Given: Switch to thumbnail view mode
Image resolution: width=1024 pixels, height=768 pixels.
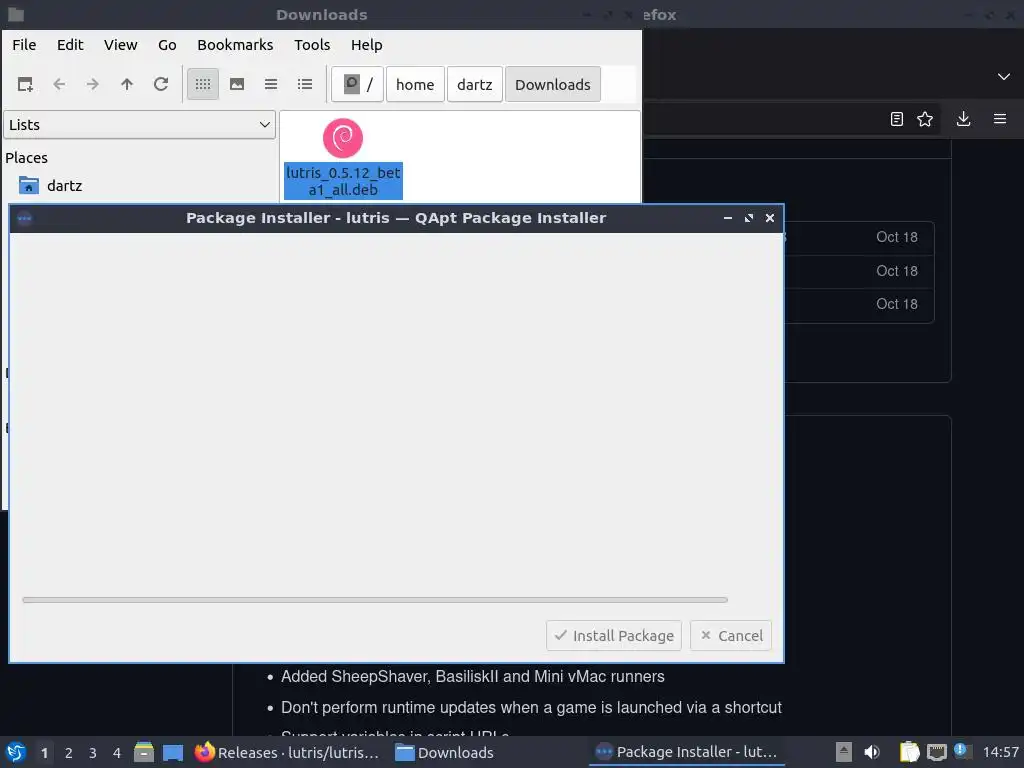Looking at the screenshot, I should pos(237,84).
